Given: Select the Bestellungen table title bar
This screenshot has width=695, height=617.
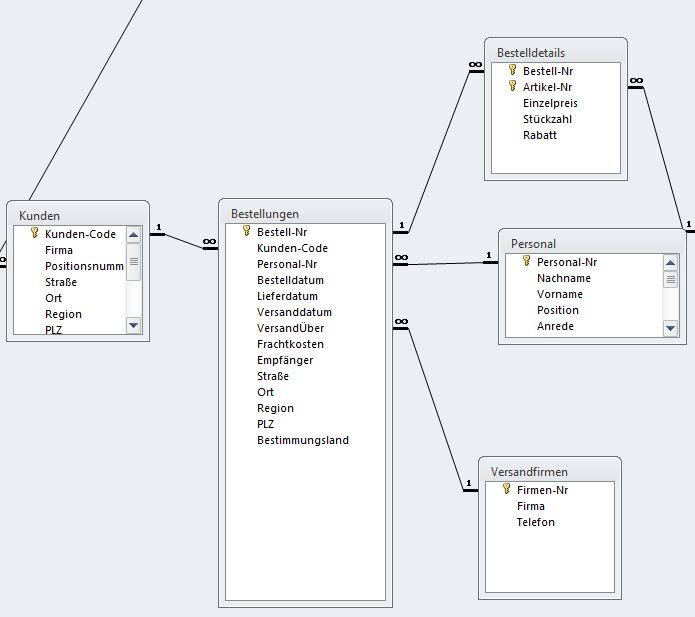Looking at the screenshot, I should tap(305, 214).
